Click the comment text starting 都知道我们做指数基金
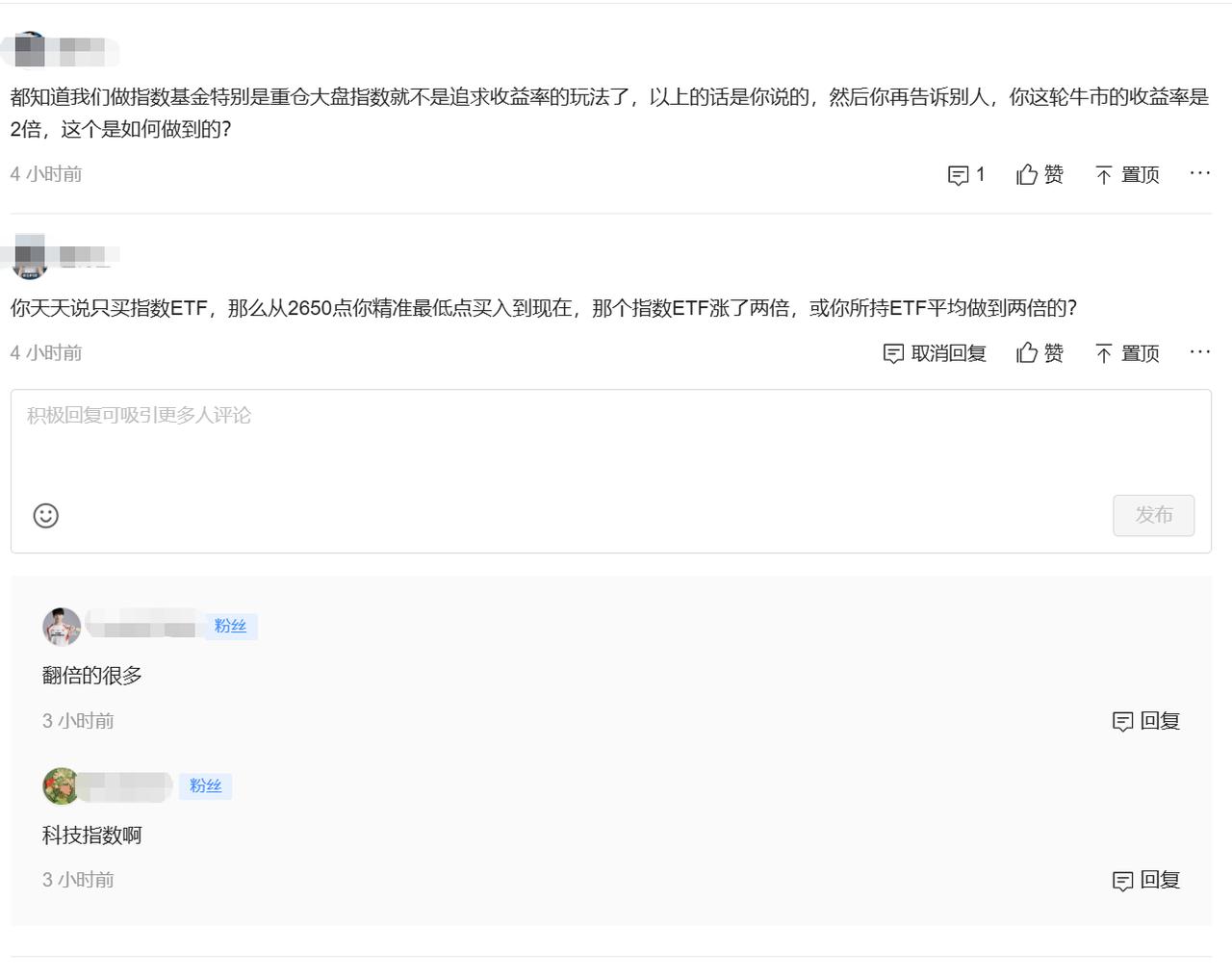Screen dimensions: 1232x977 (609, 113)
